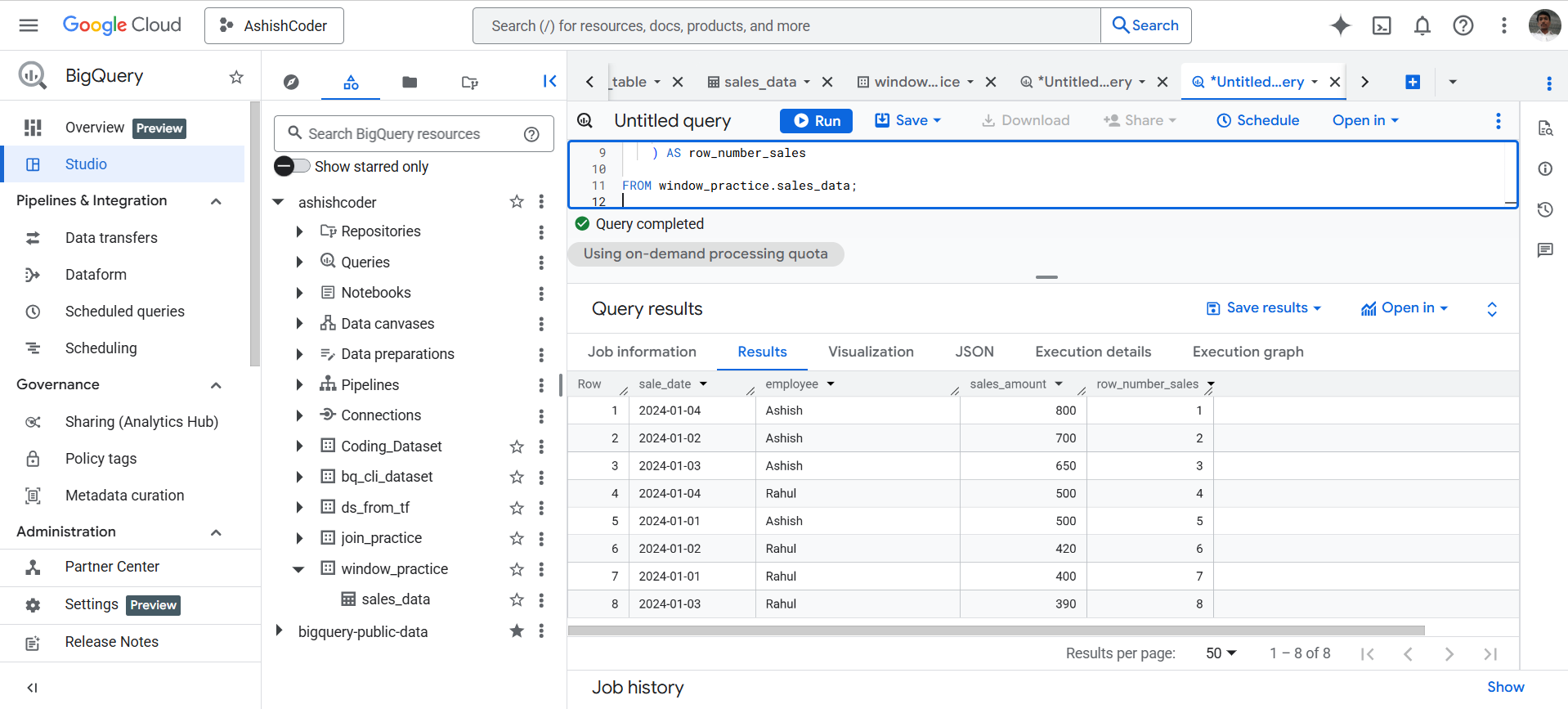The width and height of the screenshot is (1568, 709).
Task: Open the main navigation hamburger menu
Action: (29, 25)
